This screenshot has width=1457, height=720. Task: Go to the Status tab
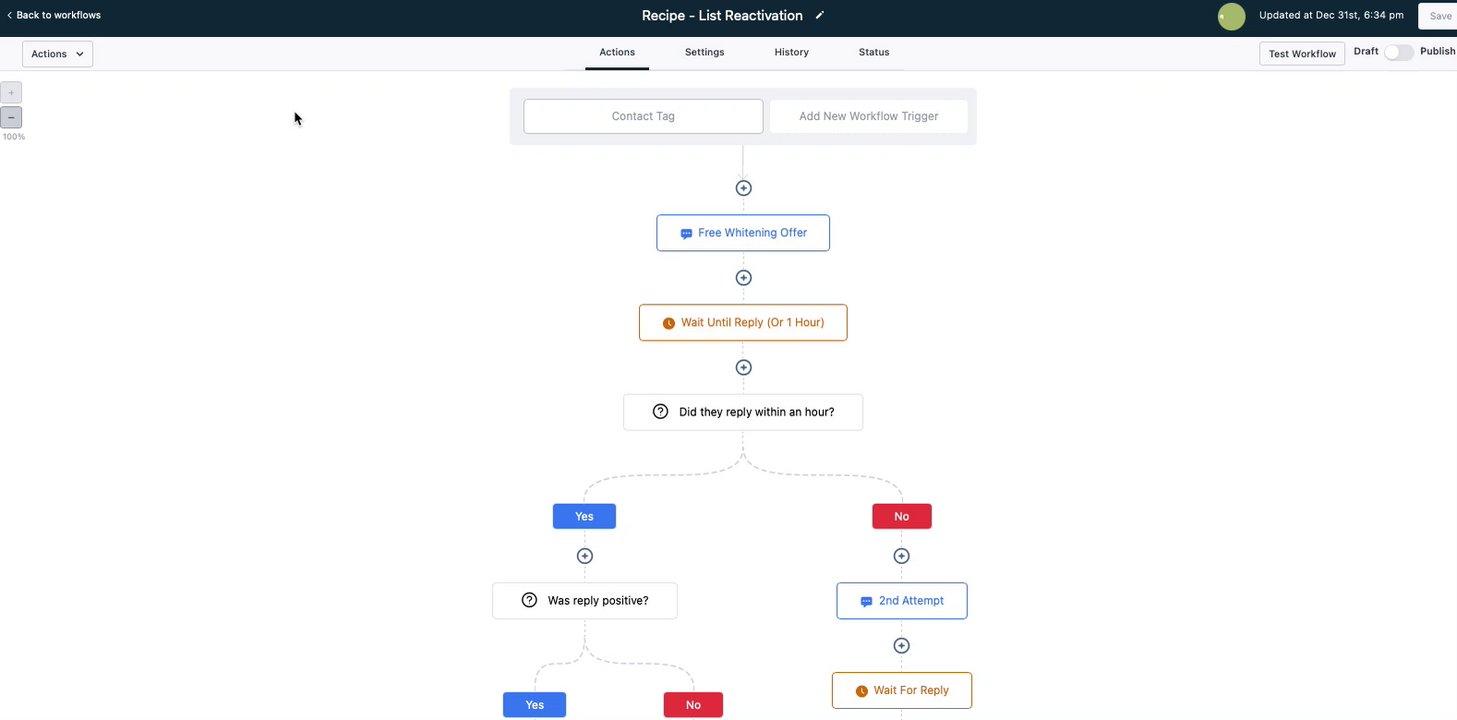coord(873,52)
